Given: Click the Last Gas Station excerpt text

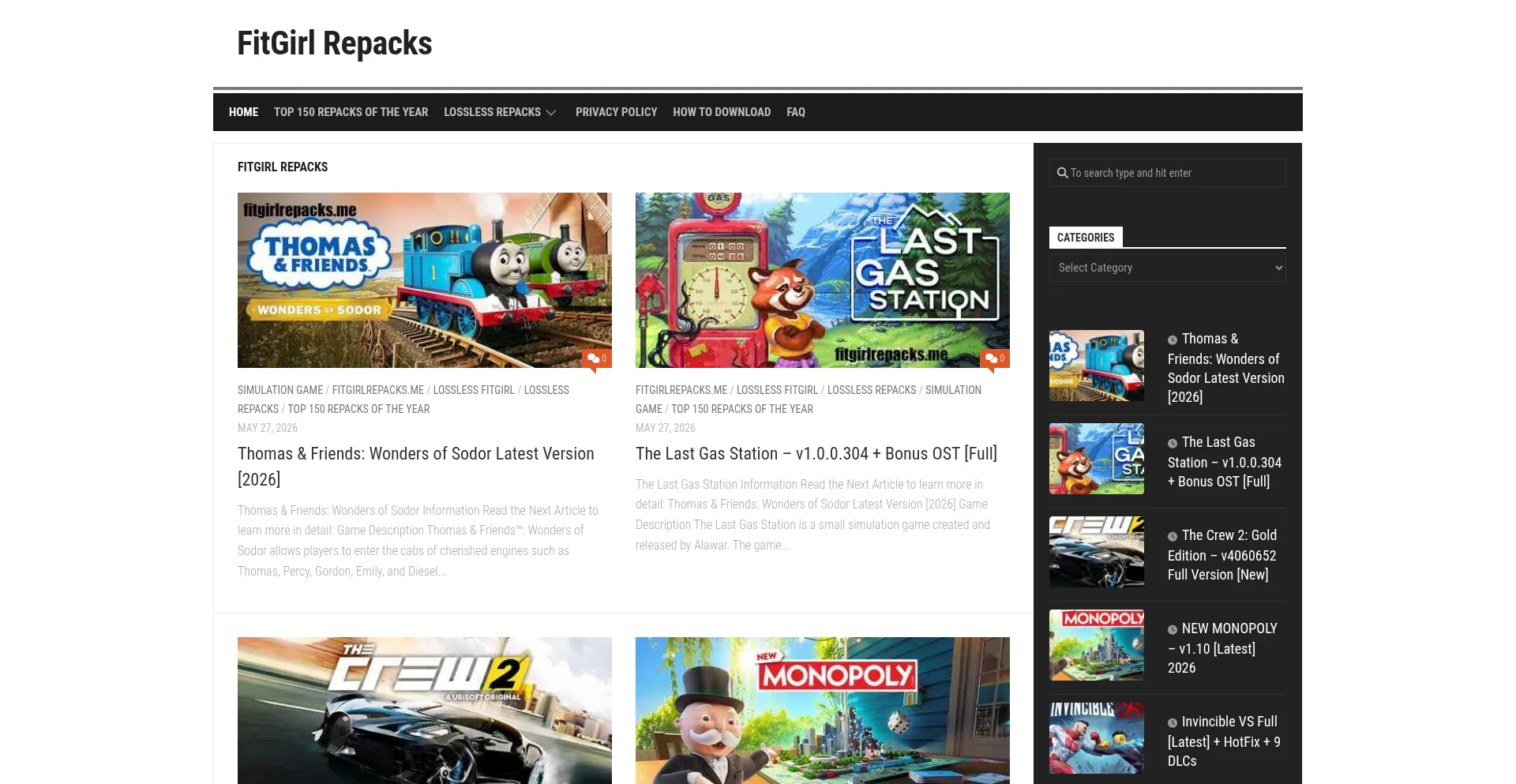Looking at the screenshot, I should tap(813, 515).
